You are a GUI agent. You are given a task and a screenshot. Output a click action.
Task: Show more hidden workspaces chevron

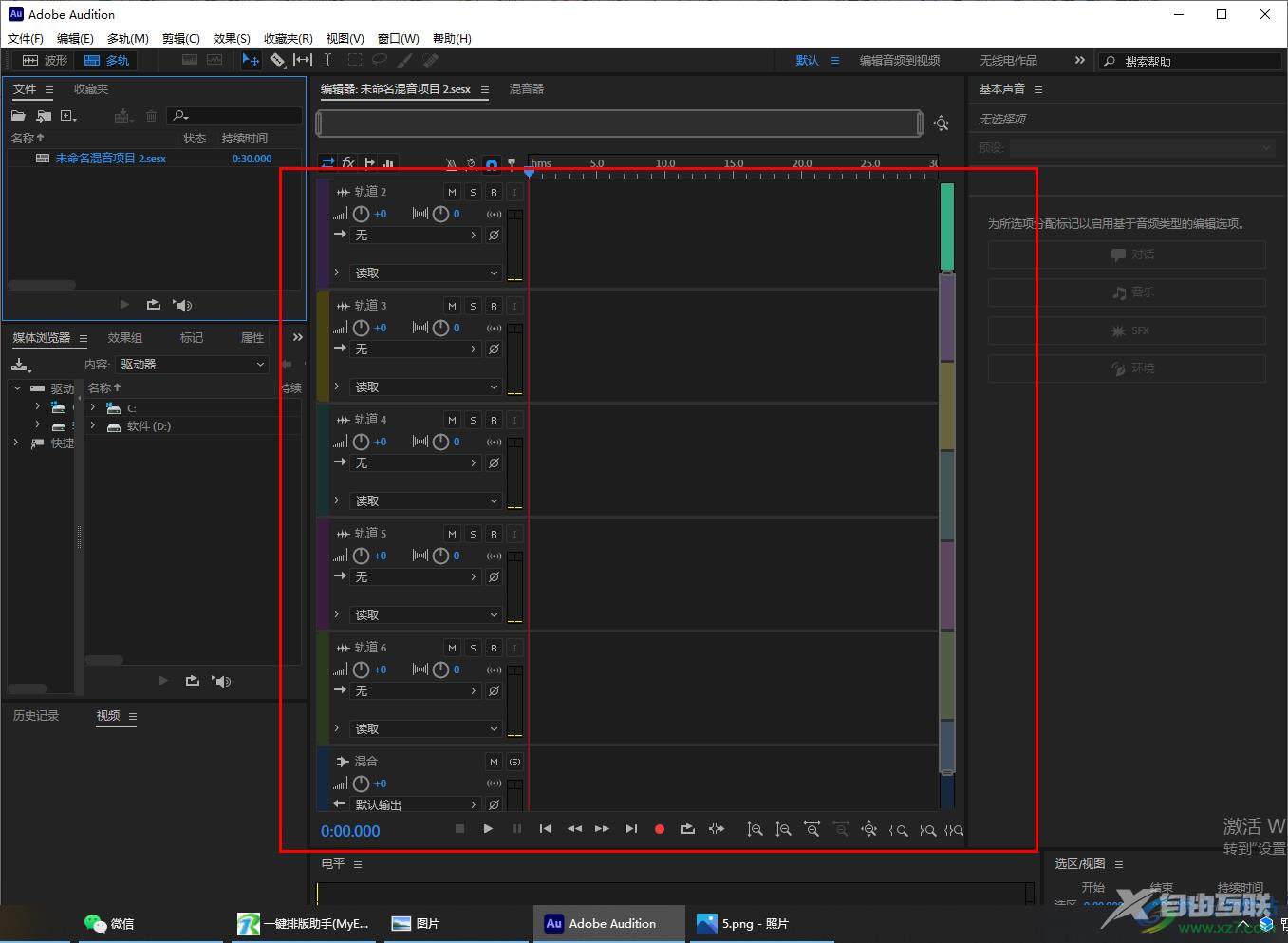[1079, 60]
